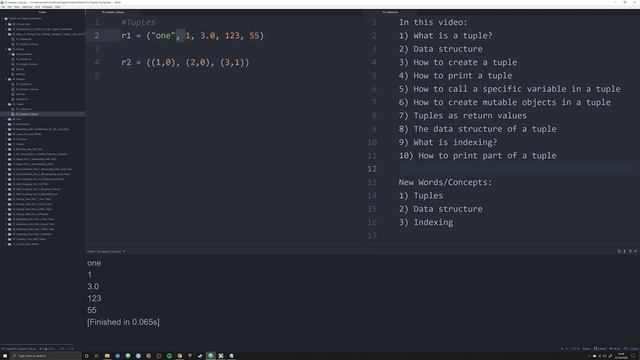Click the '4) How to print a tuple' line

[455, 76]
